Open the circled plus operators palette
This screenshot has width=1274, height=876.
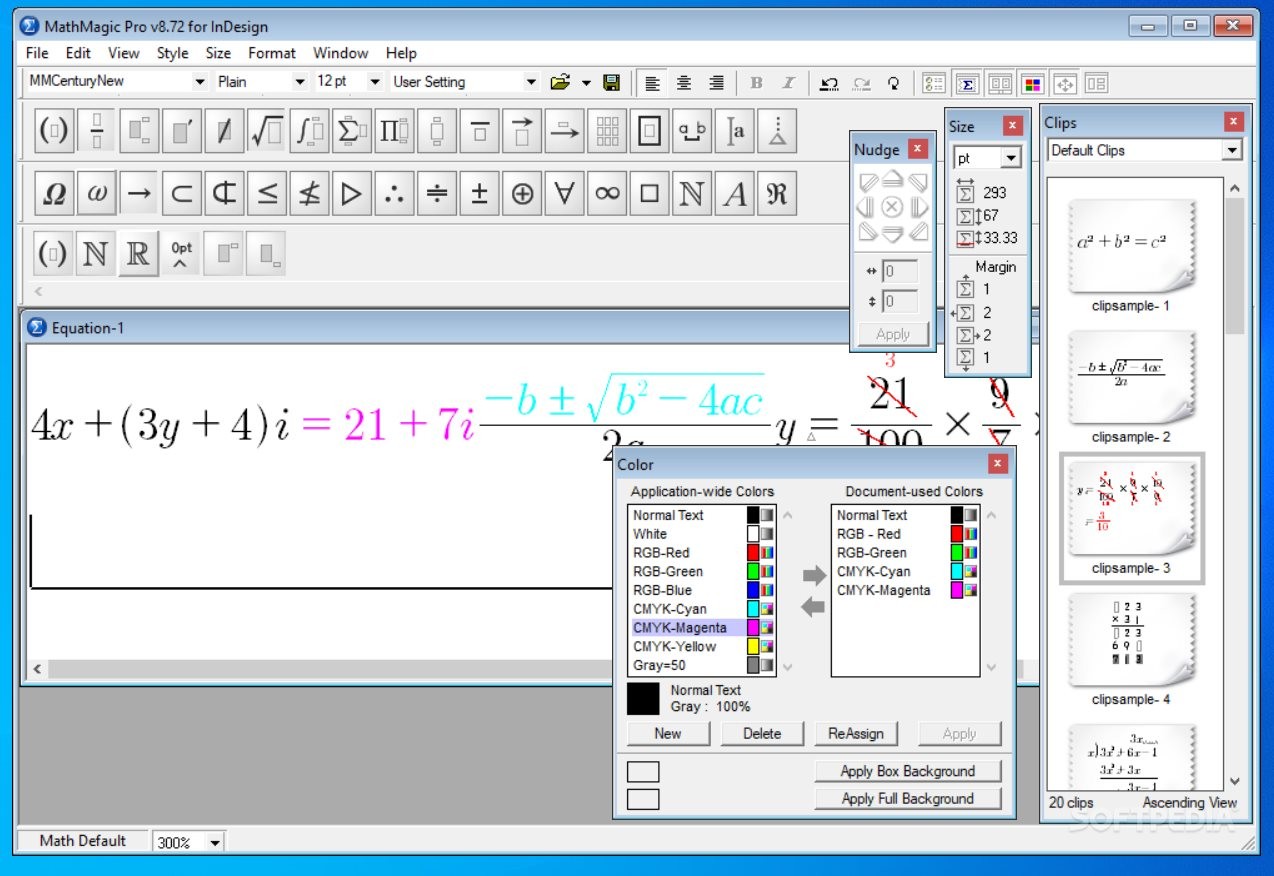point(522,194)
